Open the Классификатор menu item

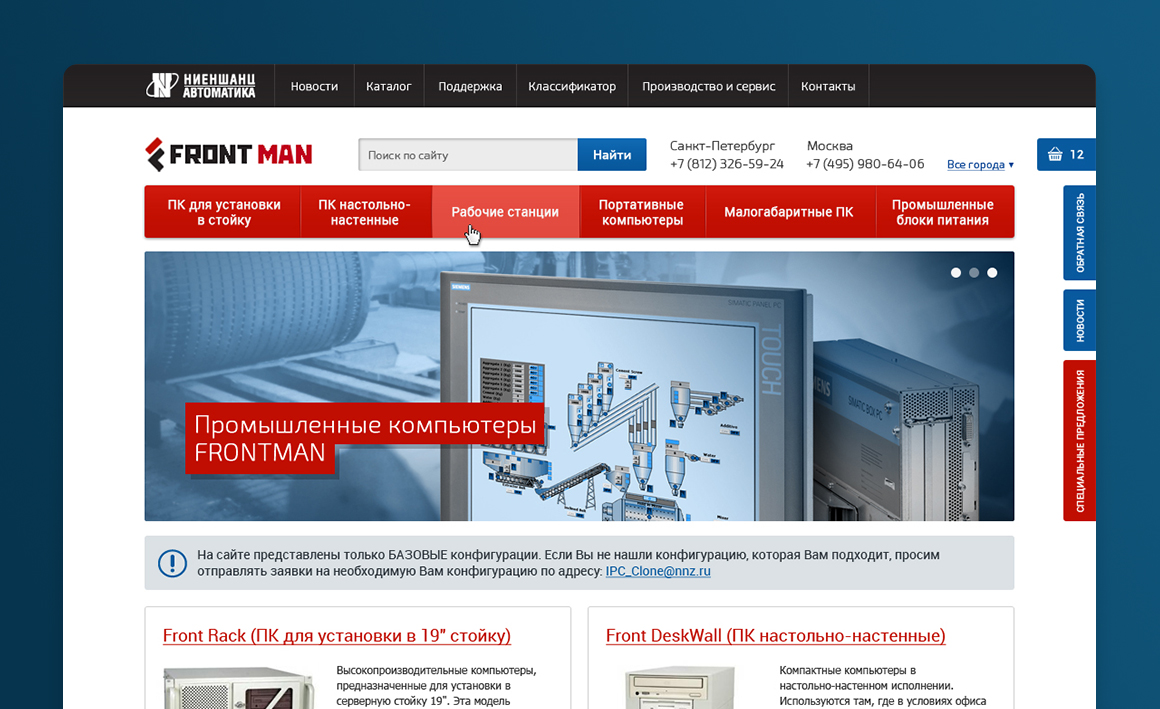point(572,86)
